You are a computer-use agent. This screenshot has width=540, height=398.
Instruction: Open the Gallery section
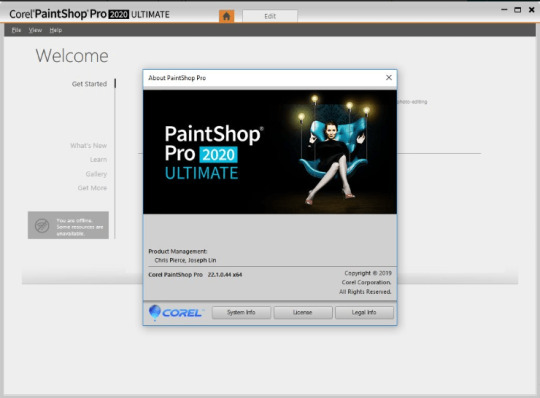[x=96, y=174]
